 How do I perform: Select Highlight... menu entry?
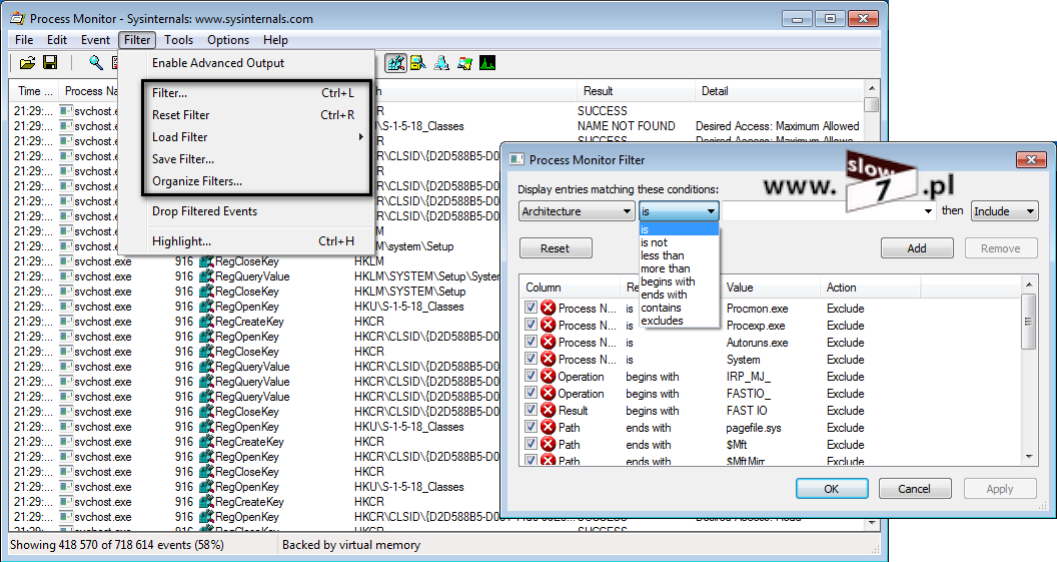click(x=247, y=241)
